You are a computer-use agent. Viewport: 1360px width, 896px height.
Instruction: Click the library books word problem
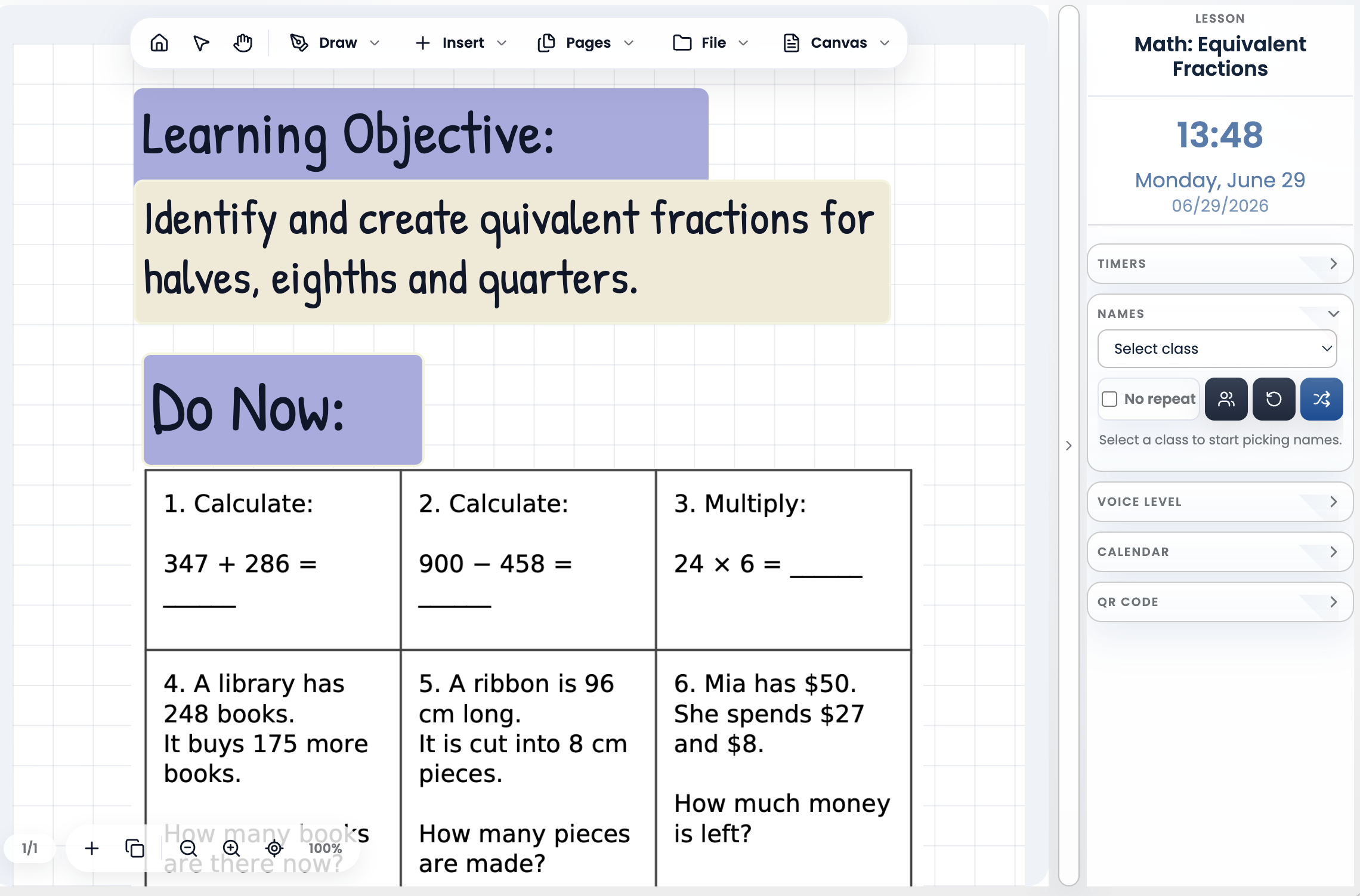tap(273, 770)
